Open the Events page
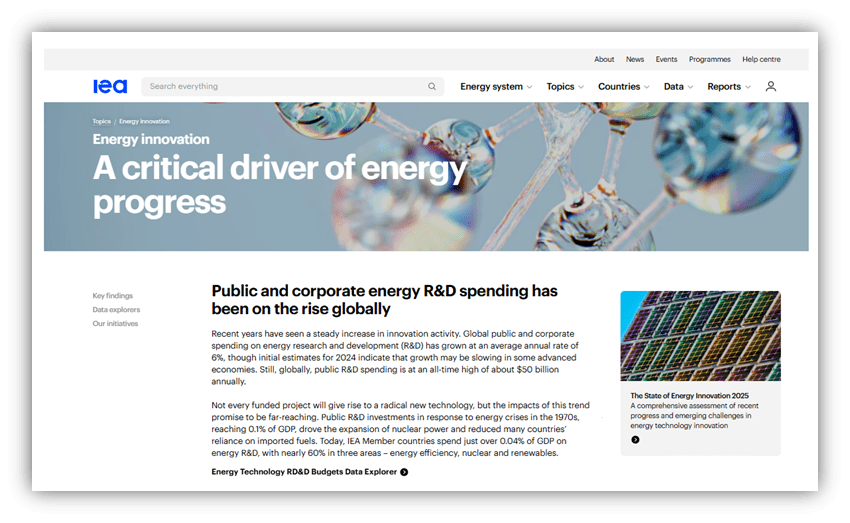The width and height of the screenshot is (850, 523). [x=666, y=59]
